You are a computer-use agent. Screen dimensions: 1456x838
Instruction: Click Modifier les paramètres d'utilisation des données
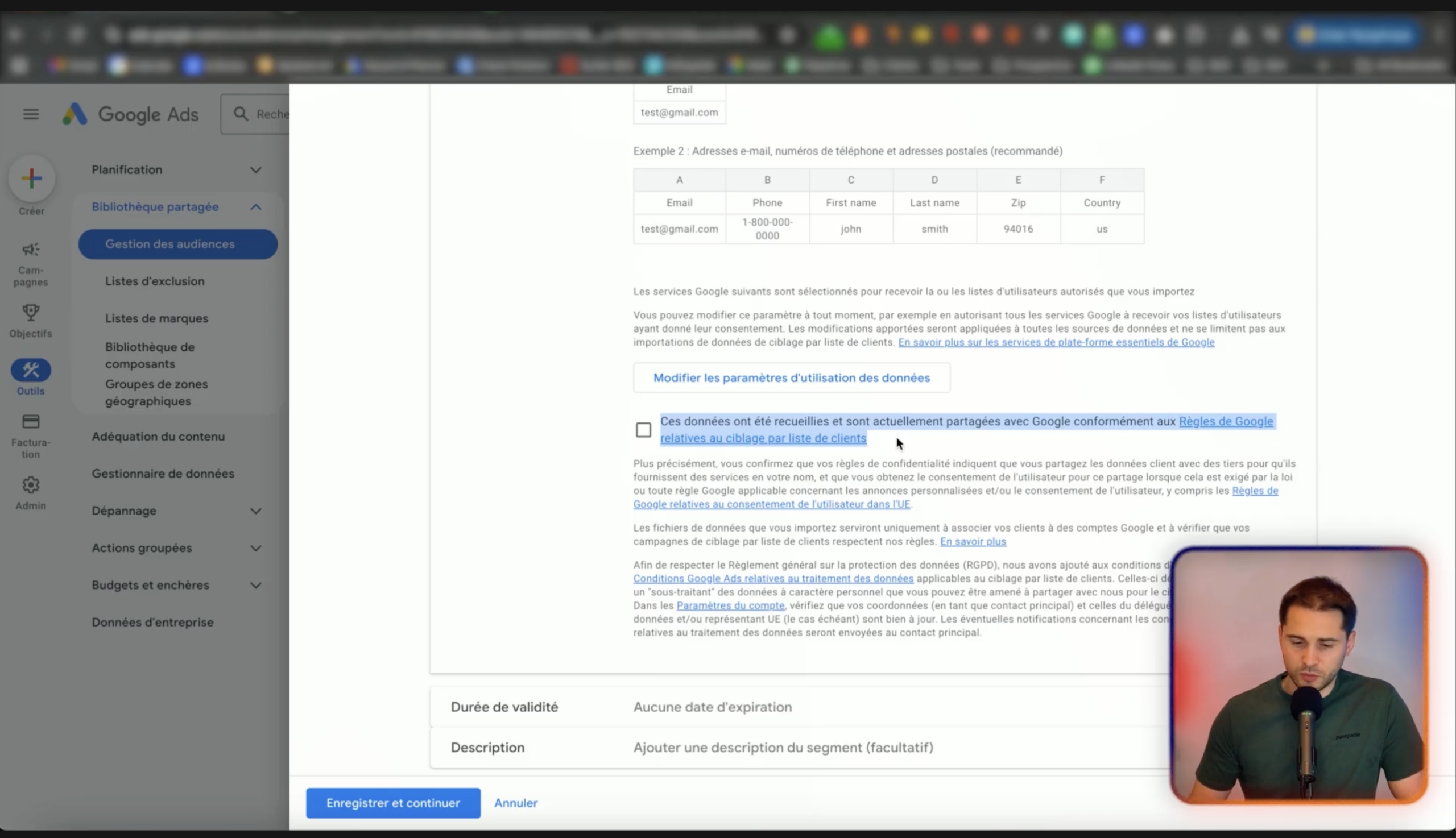pos(792,377)
